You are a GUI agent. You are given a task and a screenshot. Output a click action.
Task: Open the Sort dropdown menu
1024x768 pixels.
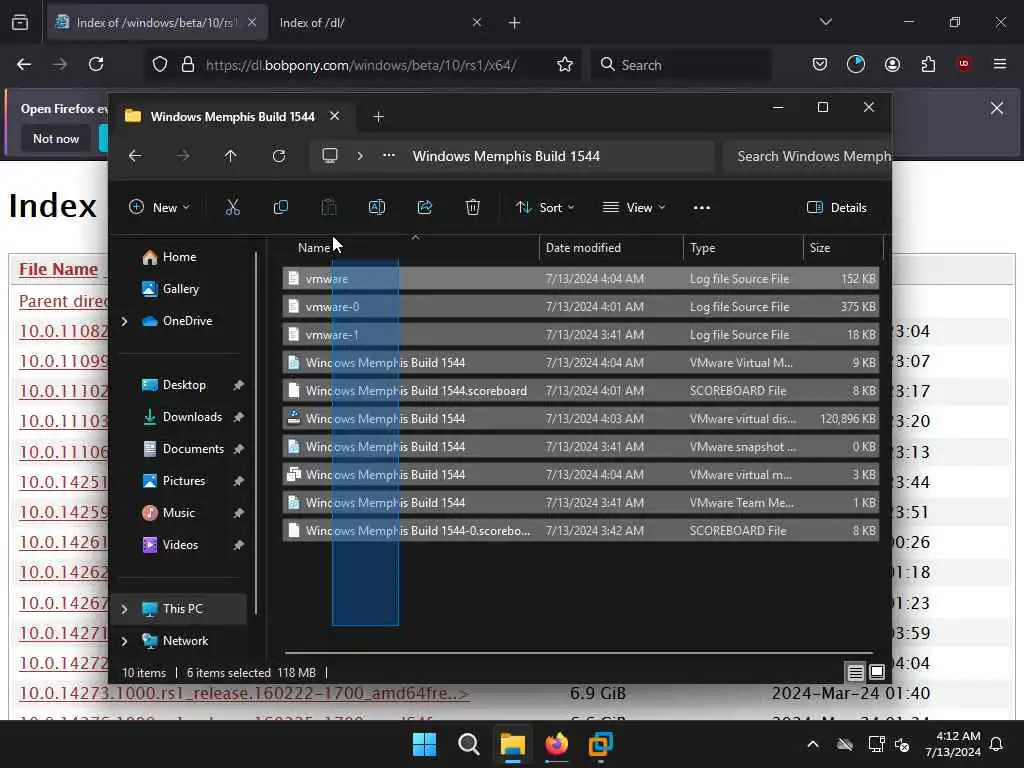click(545, 208)
